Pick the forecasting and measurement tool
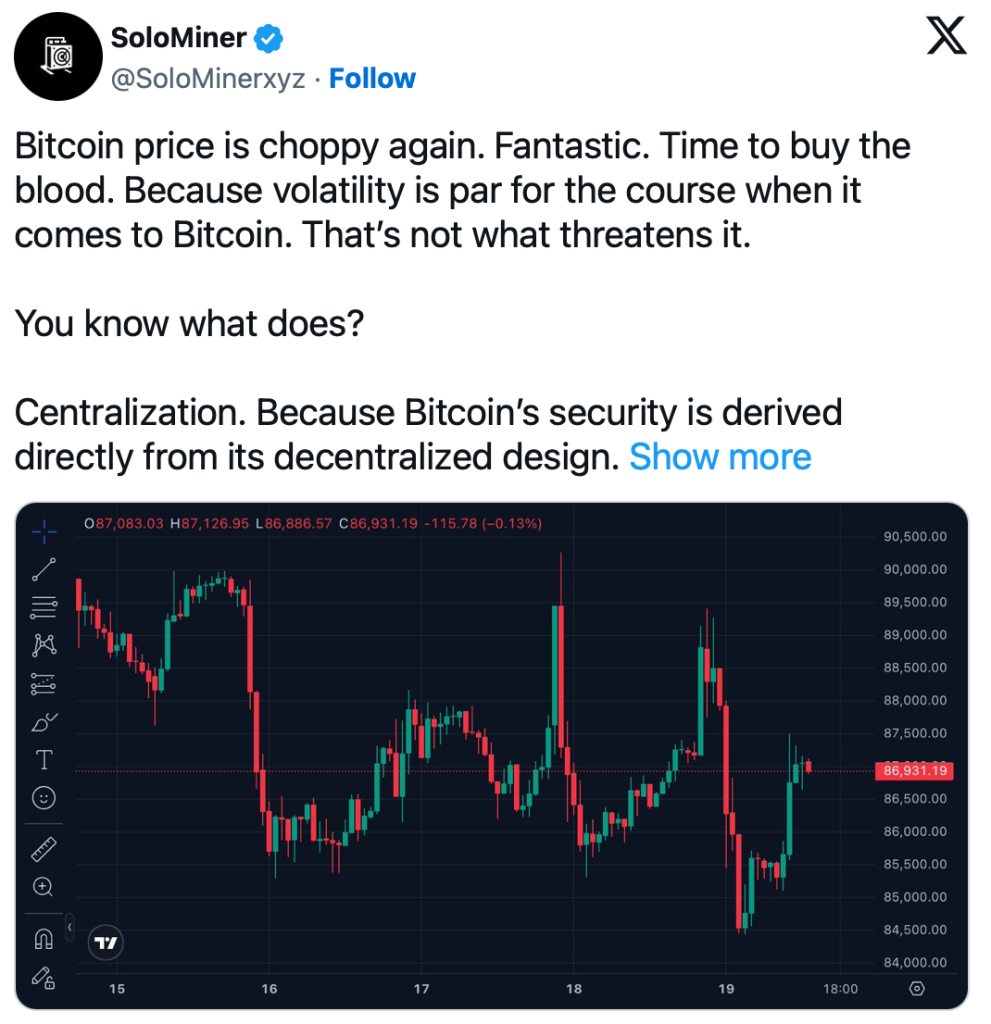The image size is (991, 1024). [x=44, y=684]
